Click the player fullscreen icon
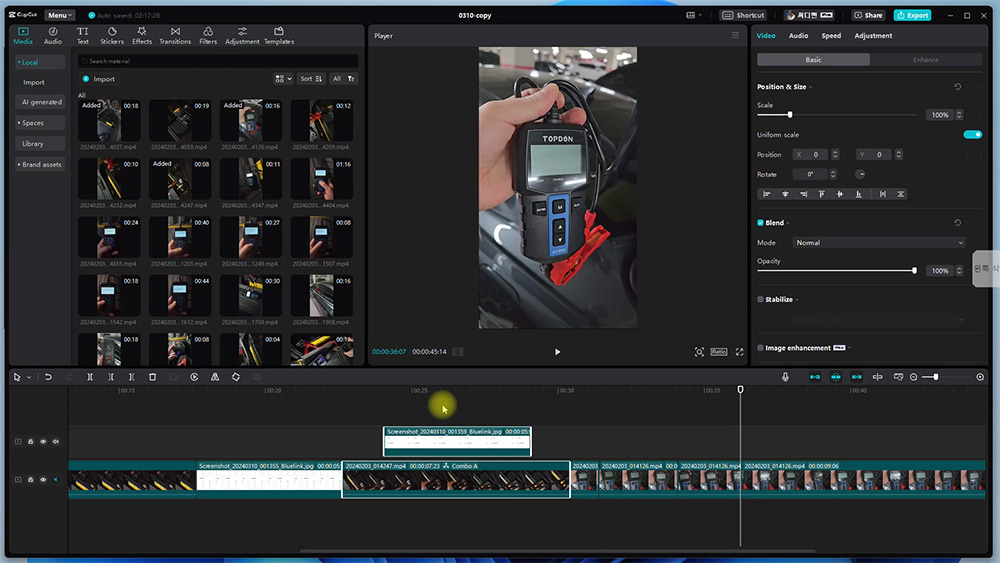1000x563 pixels. (x=739, y=352)
